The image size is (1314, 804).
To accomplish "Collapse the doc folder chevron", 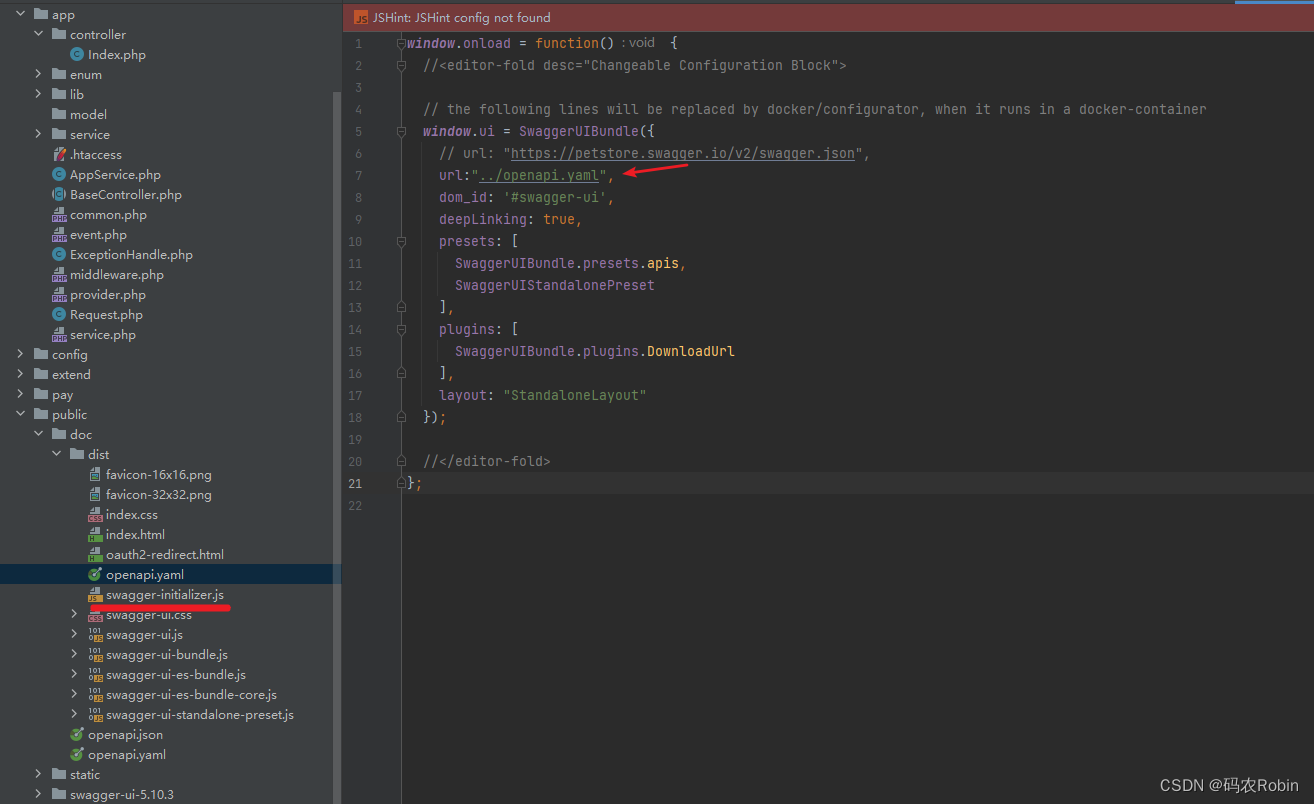I will pos(39,434).
